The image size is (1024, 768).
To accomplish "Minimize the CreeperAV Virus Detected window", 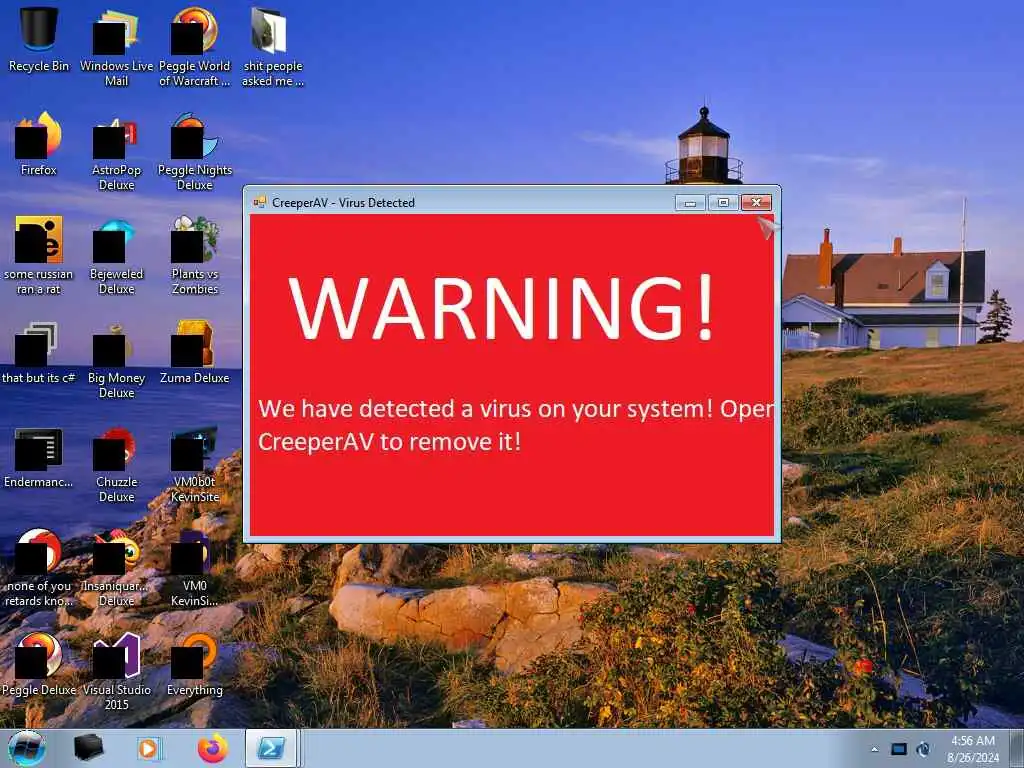I will coord(690,203).
